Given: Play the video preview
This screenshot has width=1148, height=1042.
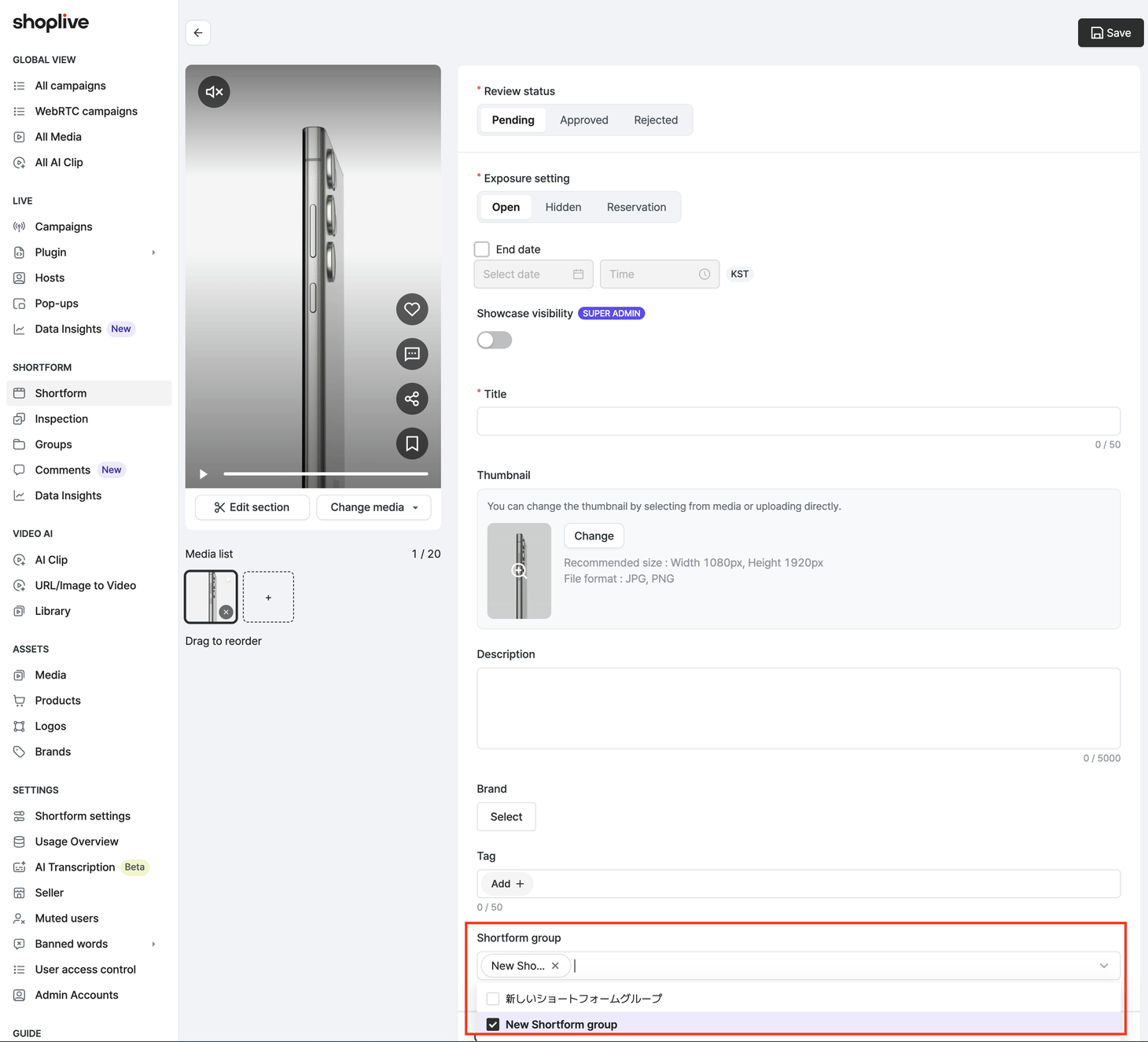Looking at the screenshot, I should [204, 474].
